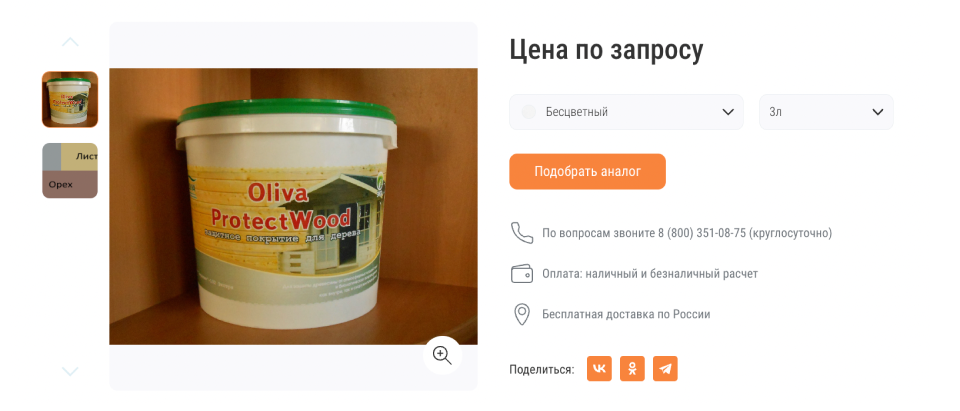
Task: Click the colorless swatch circle in dropdown
Action: point(528,112)
